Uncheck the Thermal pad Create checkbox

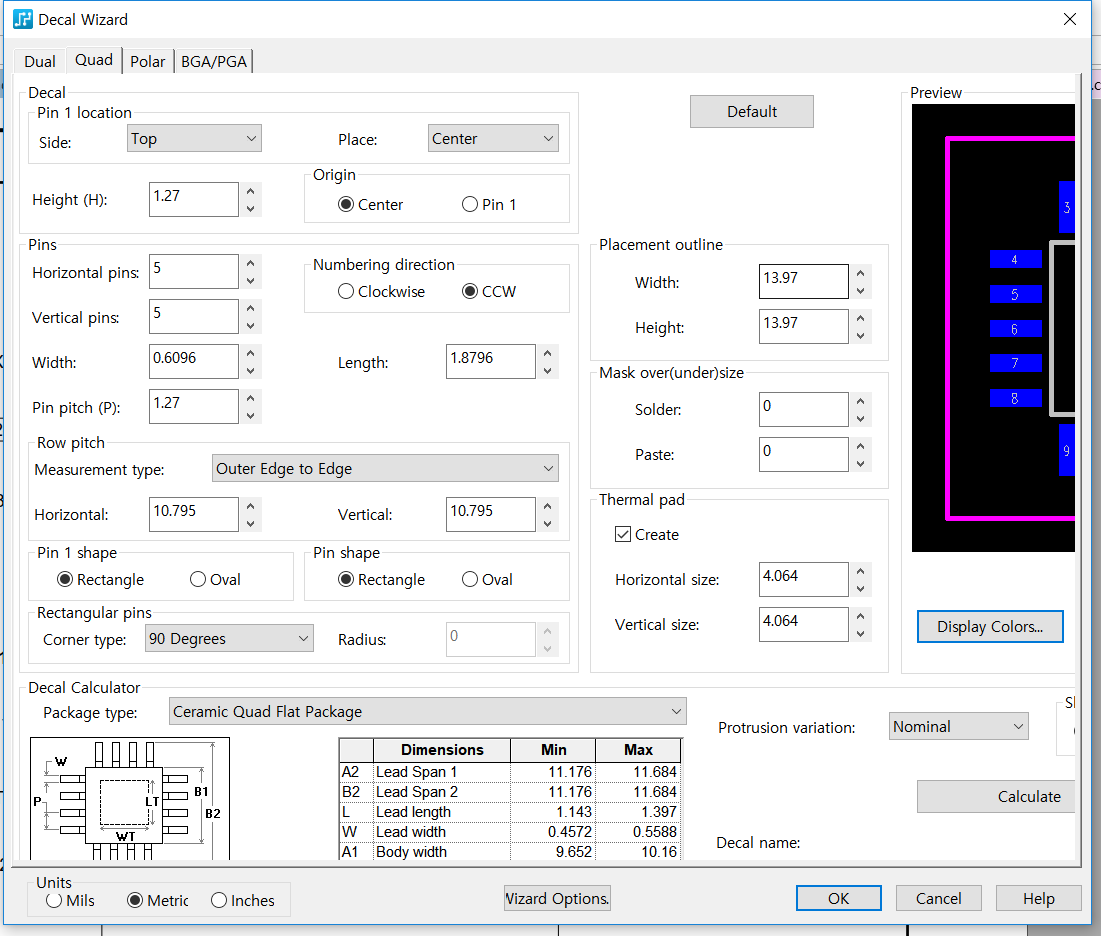623,535
